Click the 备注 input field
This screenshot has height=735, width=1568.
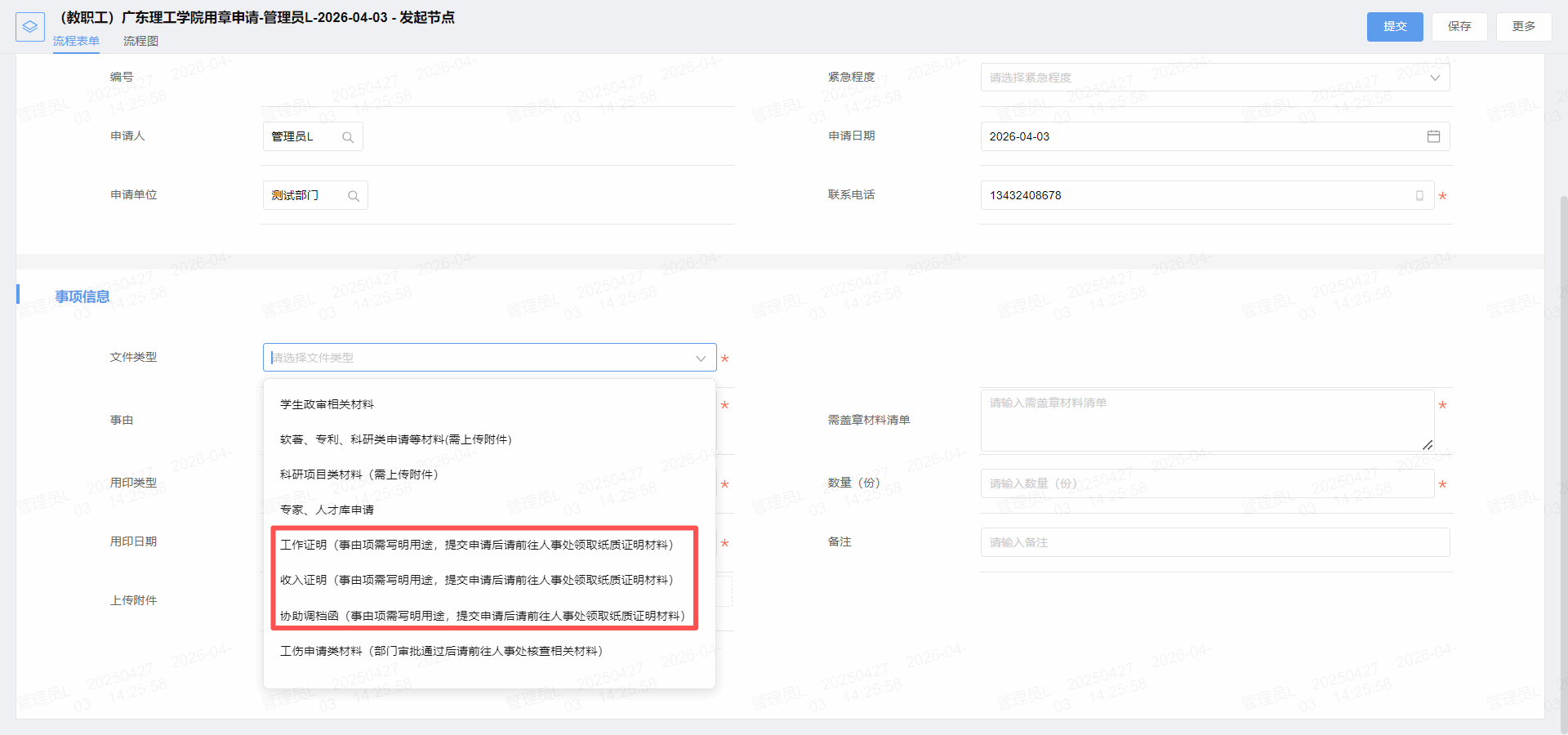point(1215,542)
